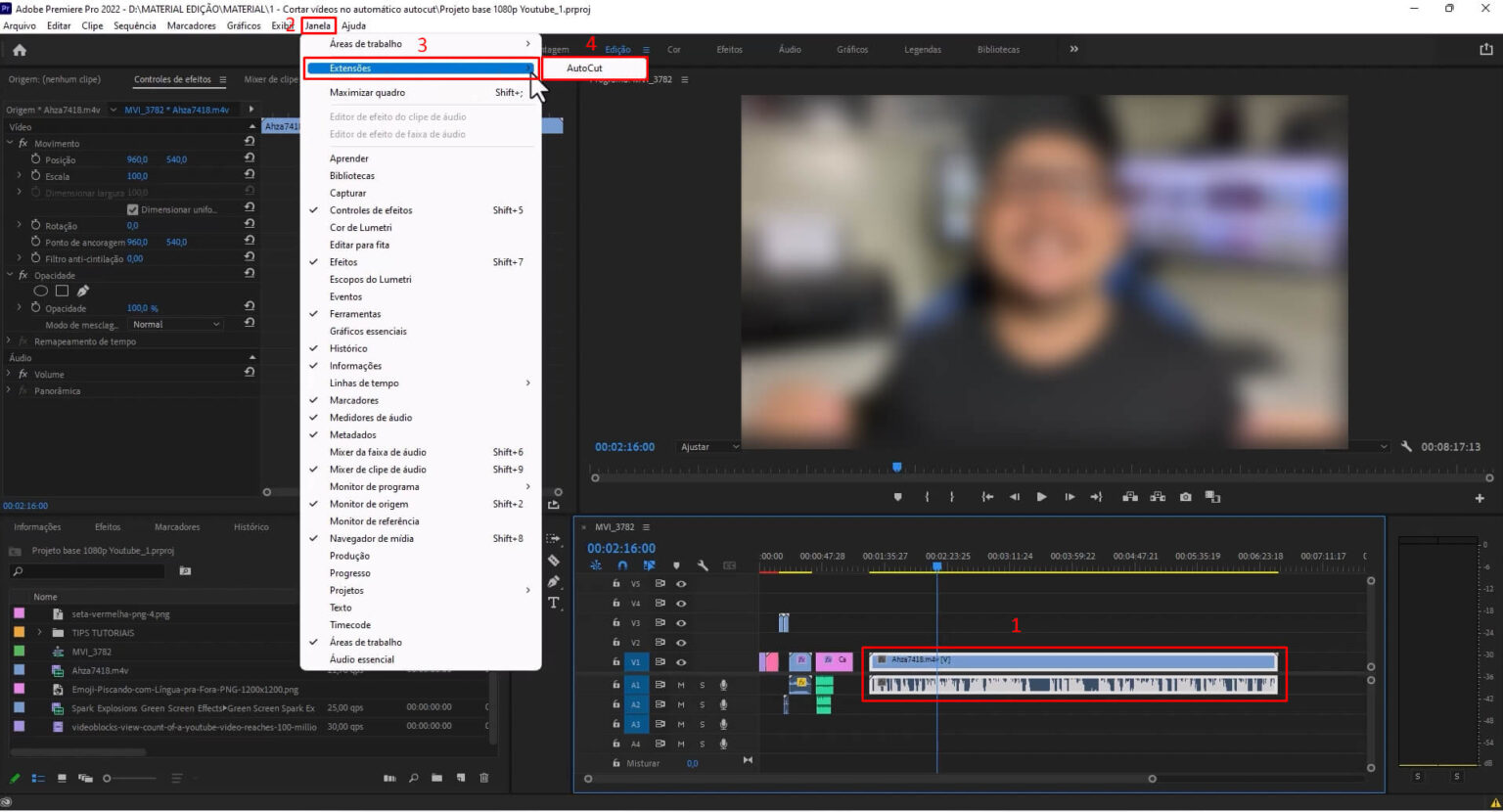Choose AutoCut from the Extensões submenu
1503x812 pixels.
point(585,68)
